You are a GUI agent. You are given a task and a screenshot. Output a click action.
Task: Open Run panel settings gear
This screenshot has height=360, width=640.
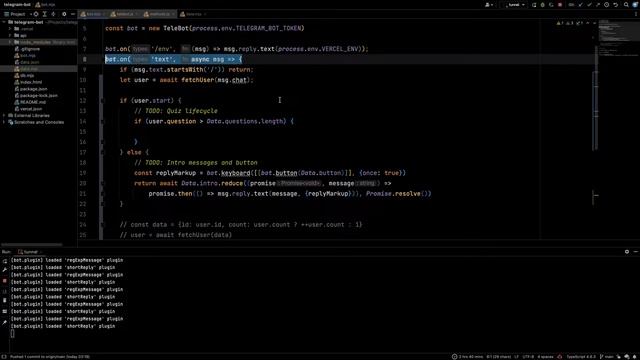pos(627,252)
